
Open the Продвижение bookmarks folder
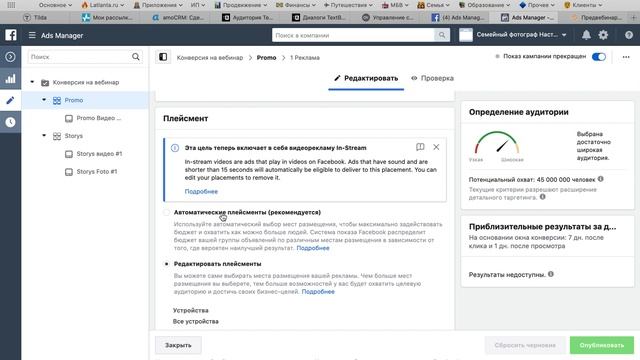tap(241, 5)
